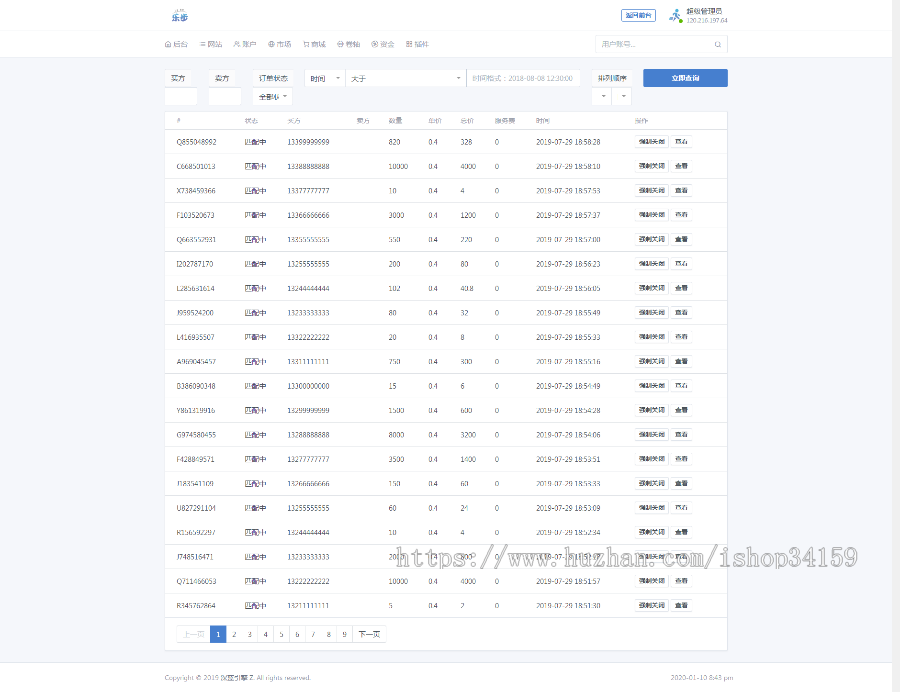This screenshot has width=900, height=692.
Task: Select the 资金 funds icon
Action: pyautogui.click(x=381, y=44)
